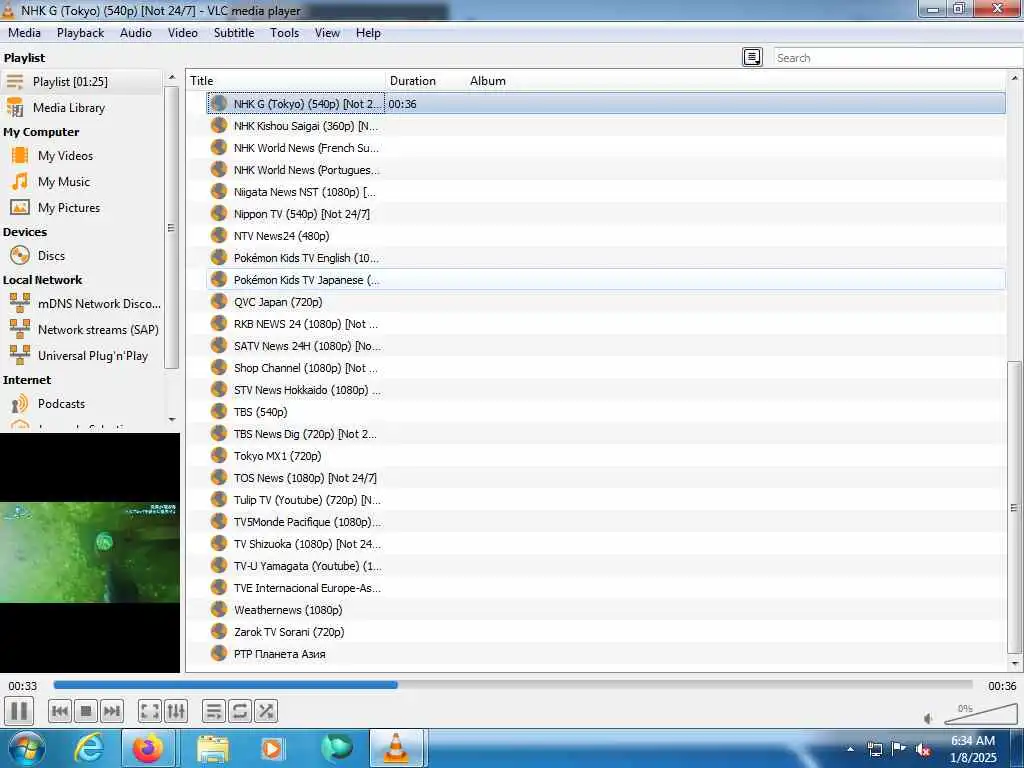Select TBS (540p) entry
This screenshot has height=768, width=1024.
click(x=606, y=412)
